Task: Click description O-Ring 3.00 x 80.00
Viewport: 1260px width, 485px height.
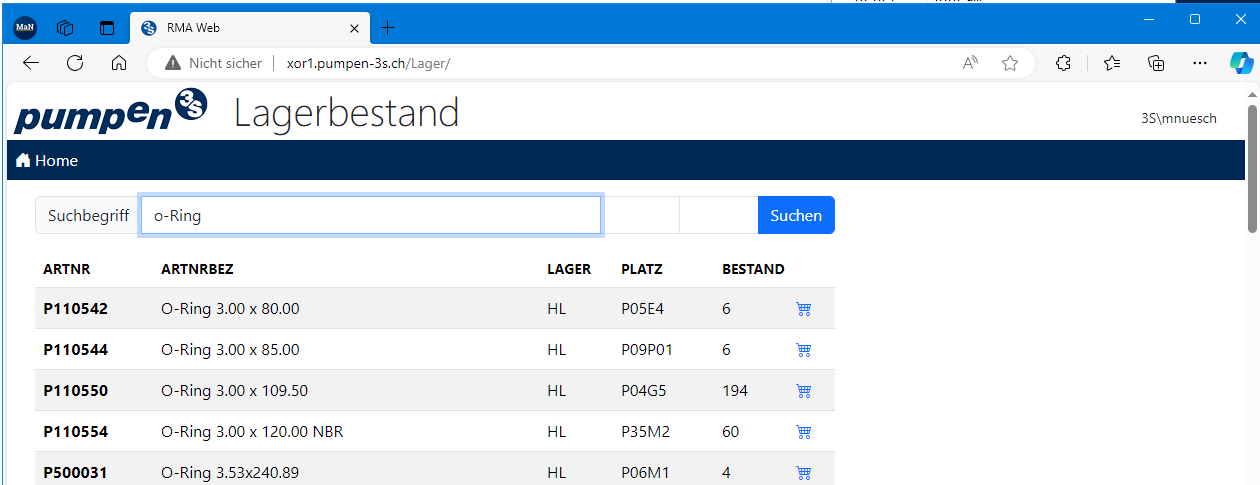Action: pos(230,309)
